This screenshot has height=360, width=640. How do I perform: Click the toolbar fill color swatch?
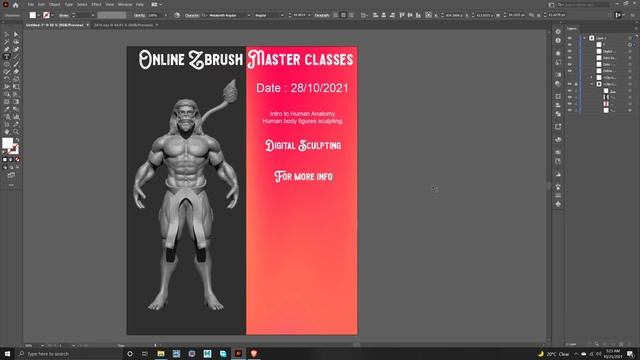point(8,143)
